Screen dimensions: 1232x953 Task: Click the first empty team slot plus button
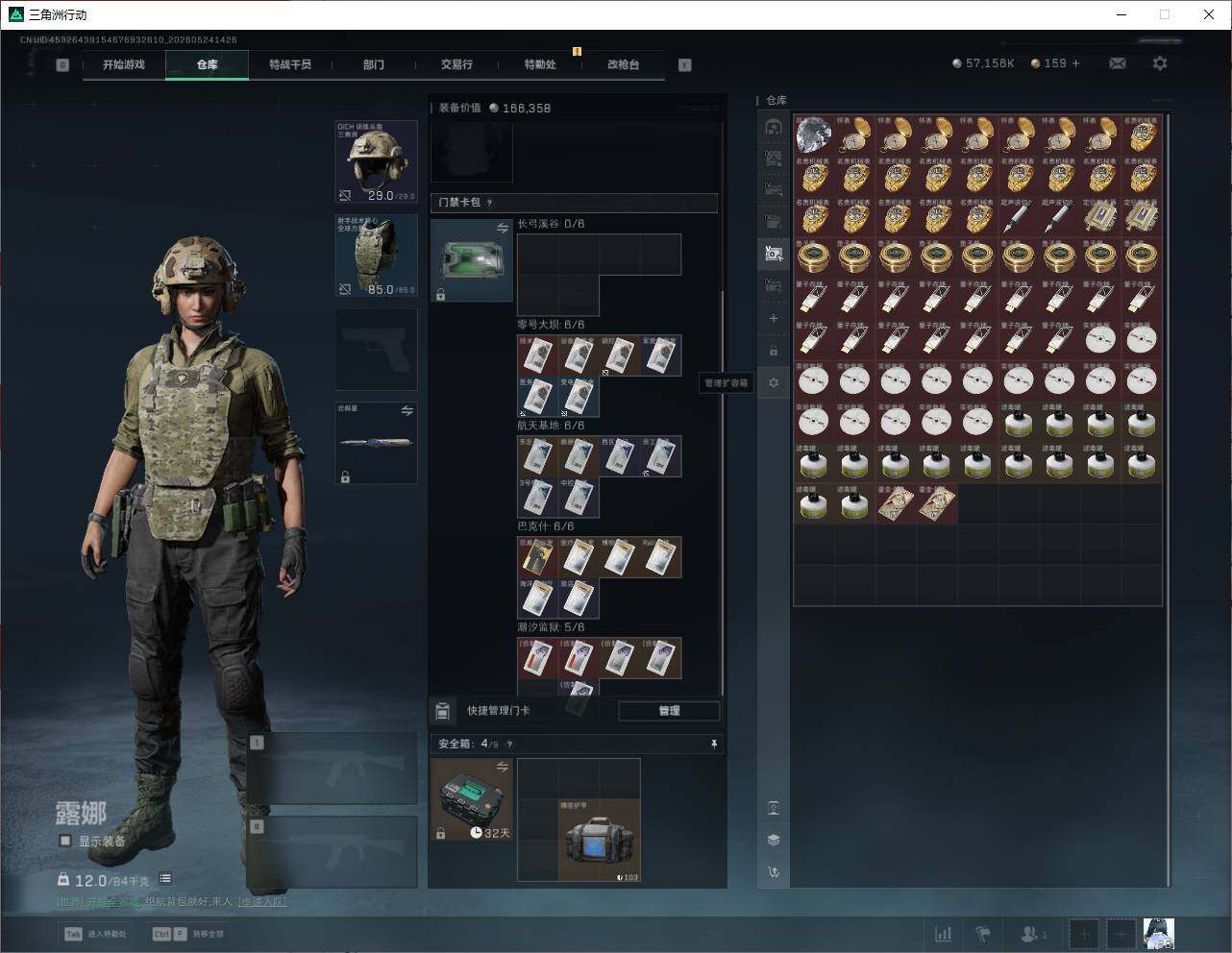click(1084, 933)
